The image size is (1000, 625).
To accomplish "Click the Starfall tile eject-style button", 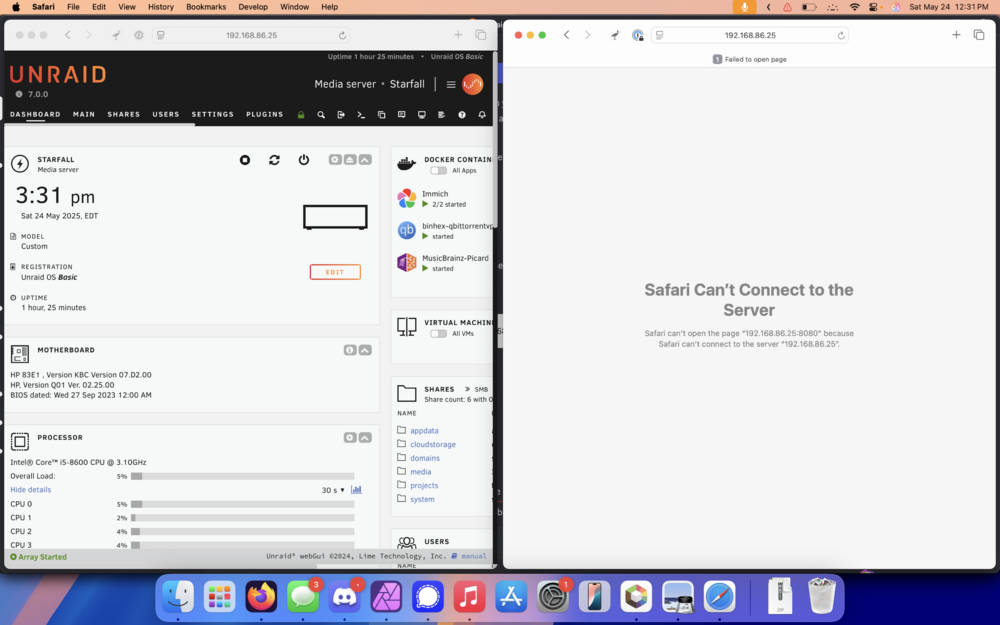I will pyautogui.click(x=350, y=159).
